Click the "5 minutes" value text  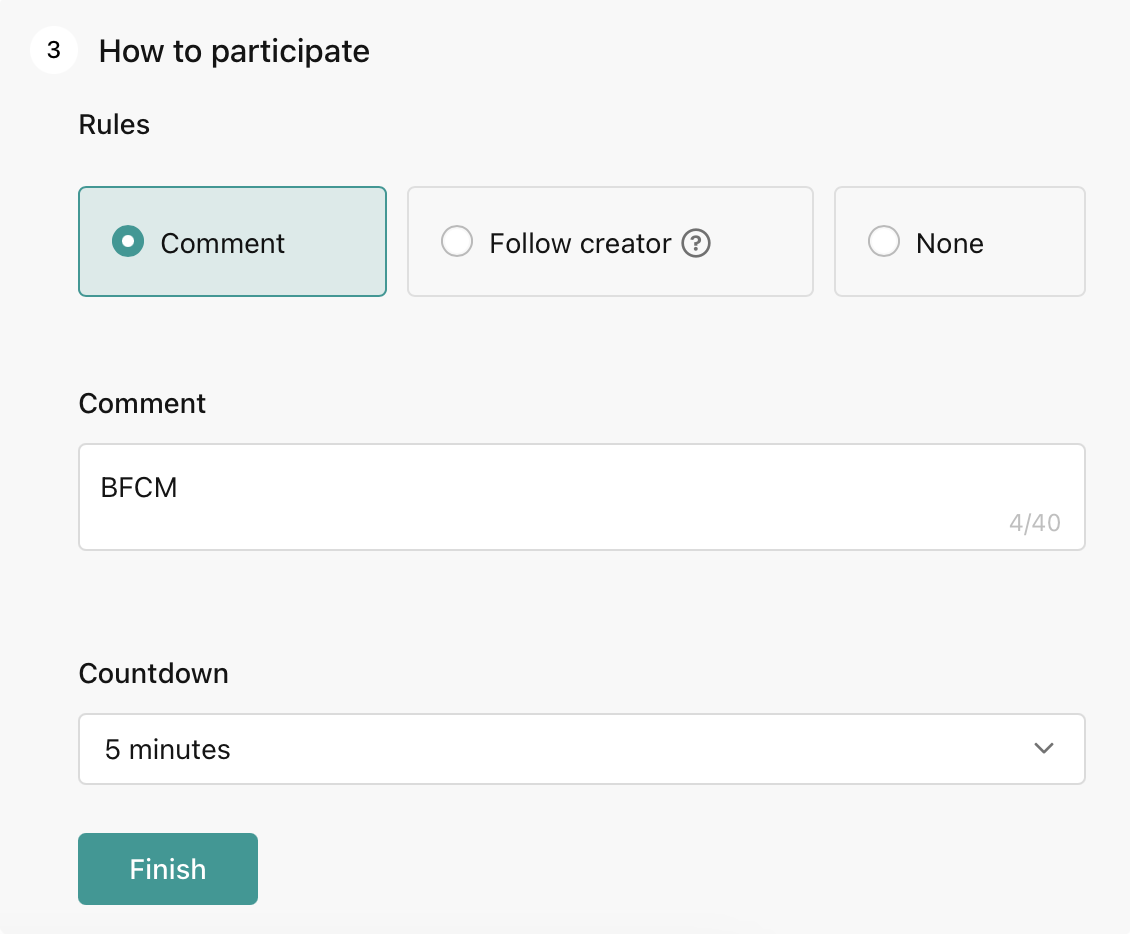[x=168, y=749]
